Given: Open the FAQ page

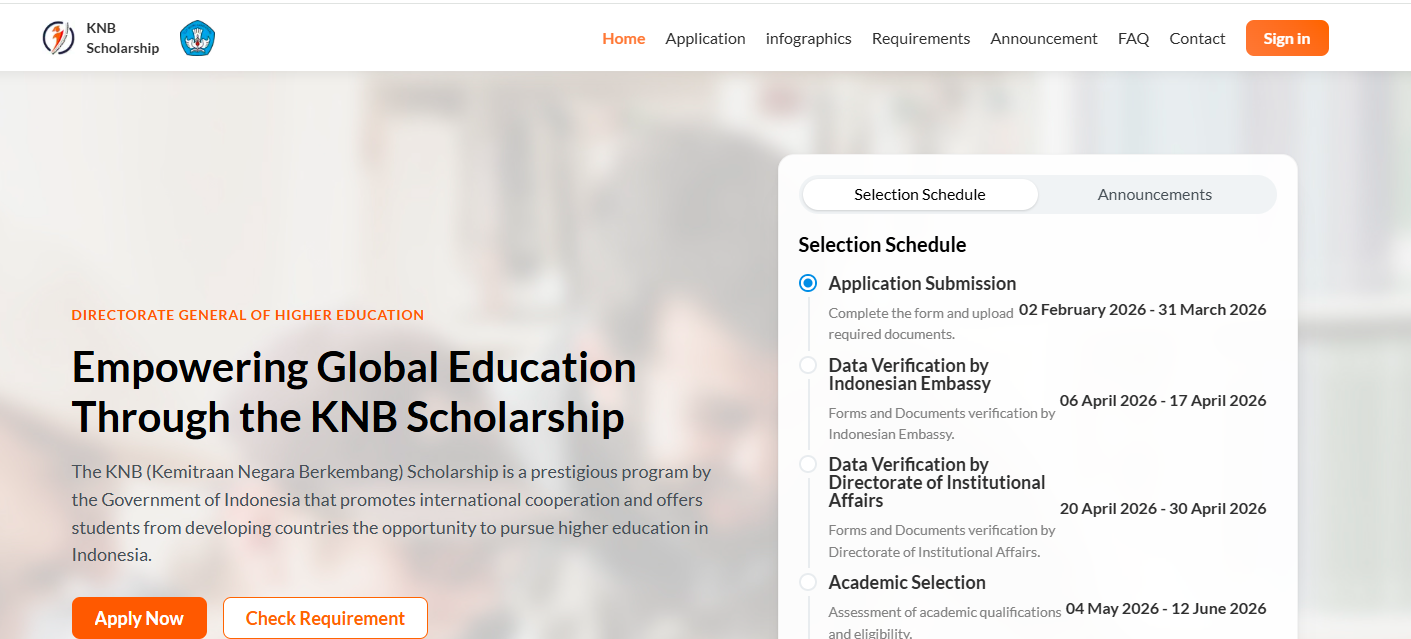Looking at the screenshot, I should pyautogui.click(x=1134, y=38).
